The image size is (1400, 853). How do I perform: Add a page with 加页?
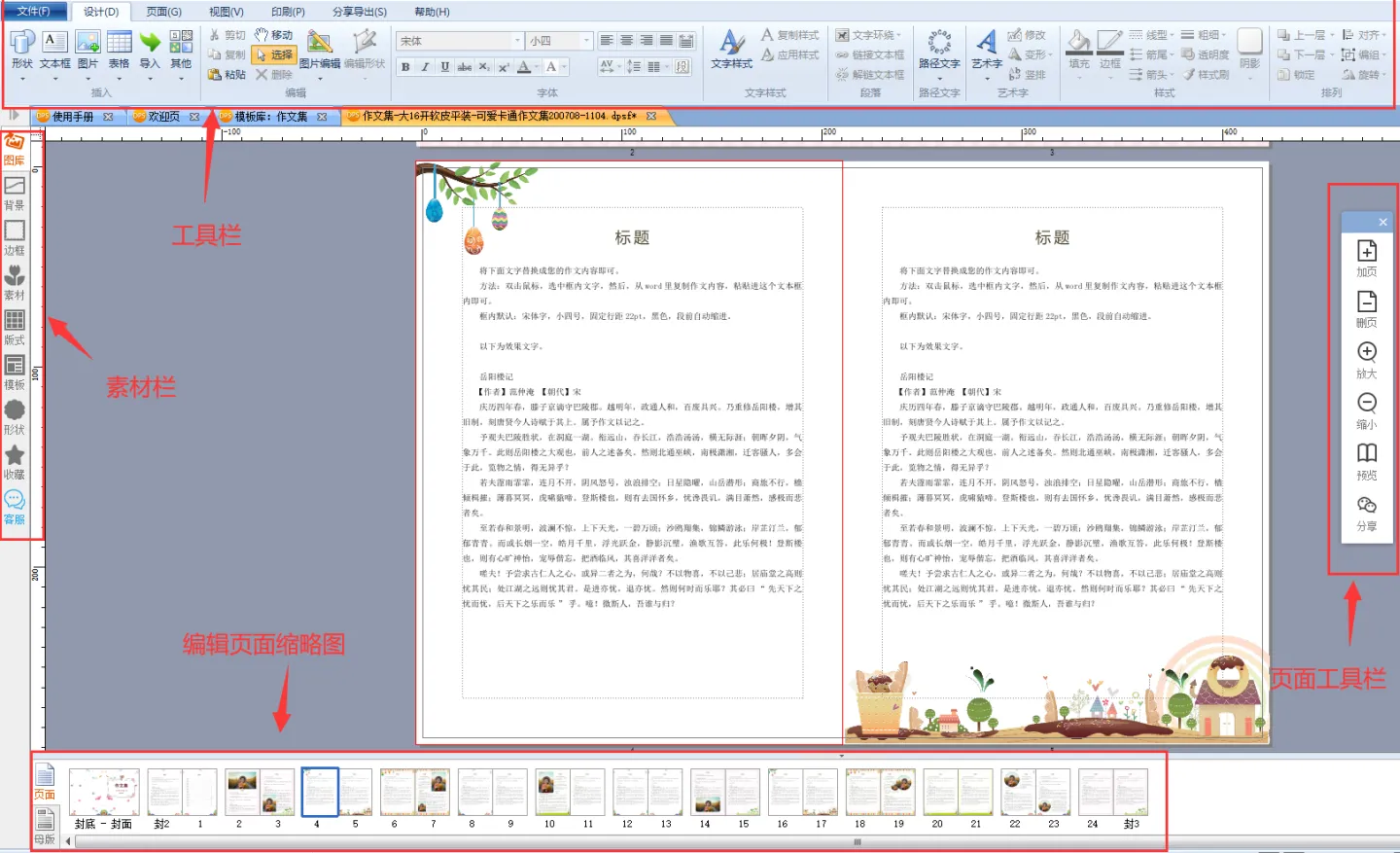tap(1367, 259)
